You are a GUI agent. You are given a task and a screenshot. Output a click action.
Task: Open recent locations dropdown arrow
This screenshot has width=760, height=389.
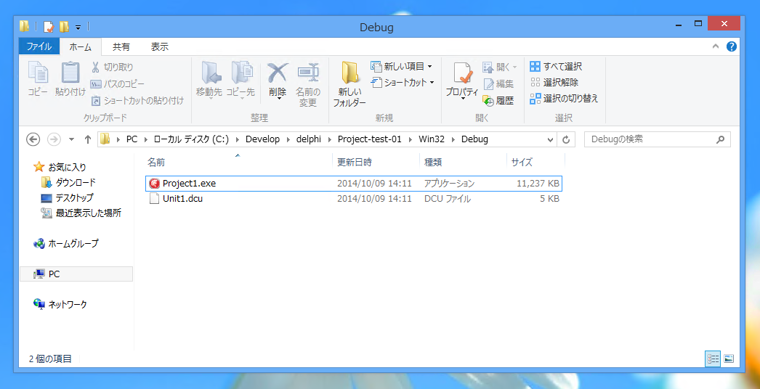tap(72, 140)
